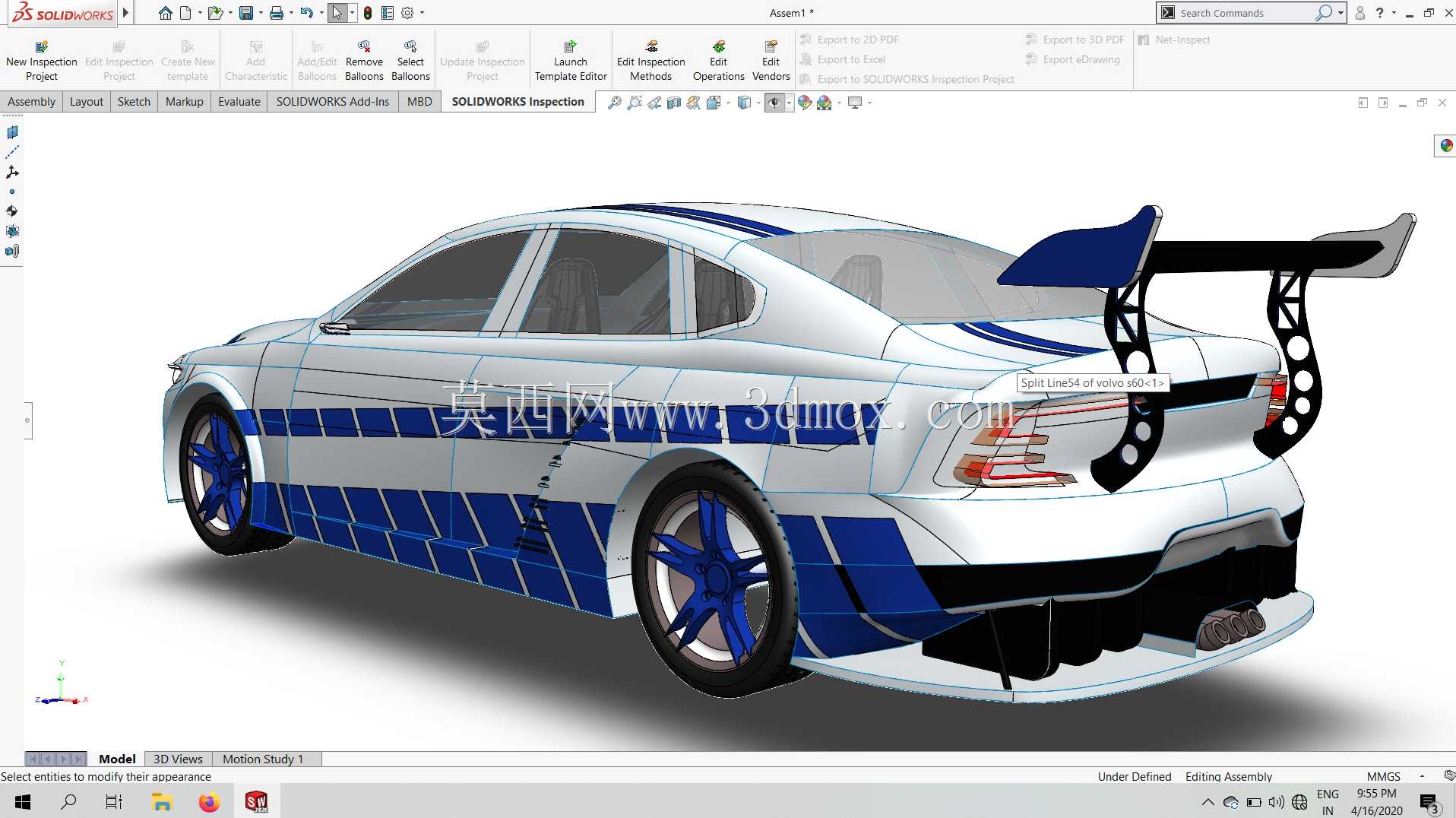The width and height of the screenshot is (1456, 818).
Task: Toggle the Rebuild traffic light icon
Action: coord(368,13)
